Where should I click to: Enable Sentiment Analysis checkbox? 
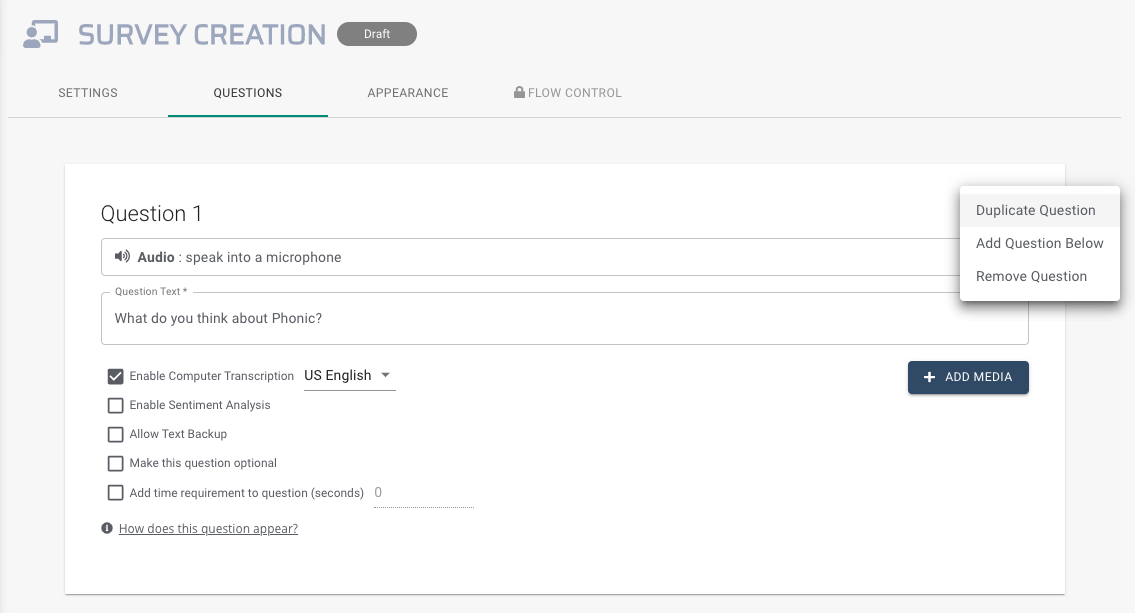click(x=115, y=405)
